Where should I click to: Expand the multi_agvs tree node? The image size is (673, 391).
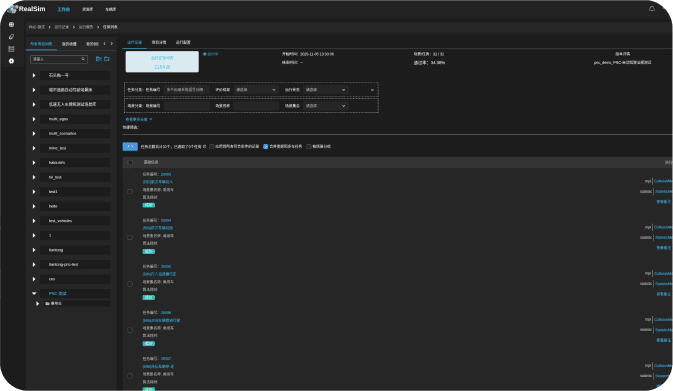click(x=34, y=119)
